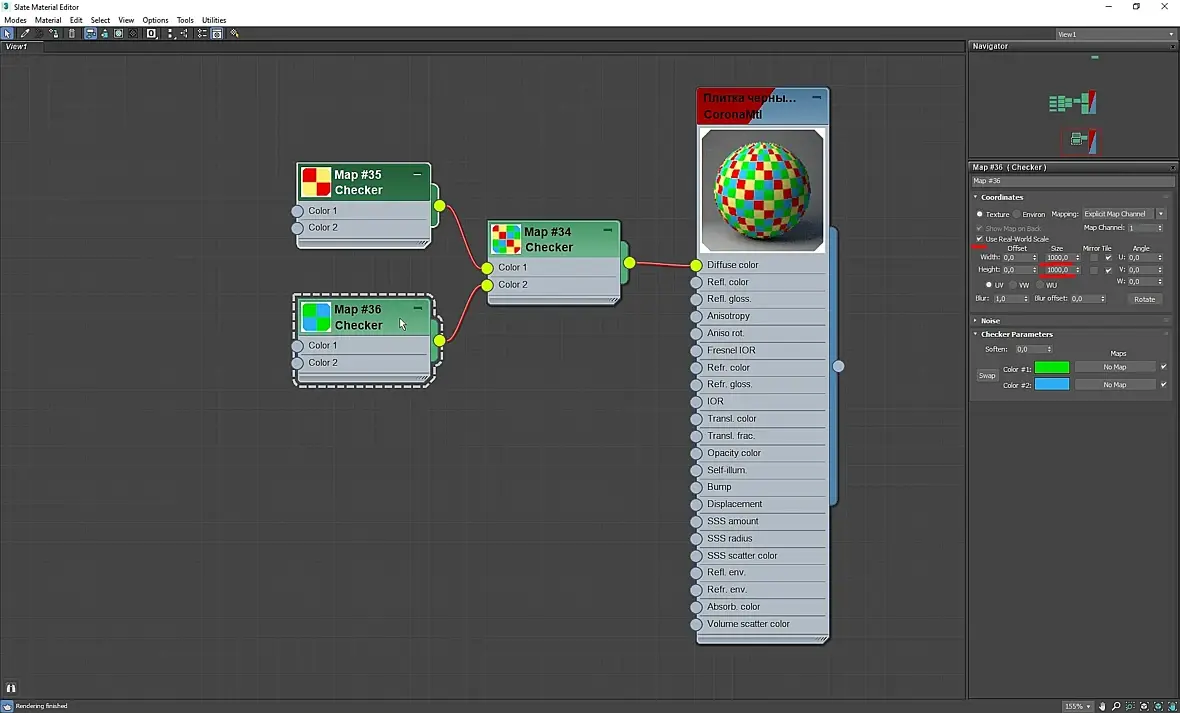
Task: Open the Options menu
Action: click(x=155, y=20)
